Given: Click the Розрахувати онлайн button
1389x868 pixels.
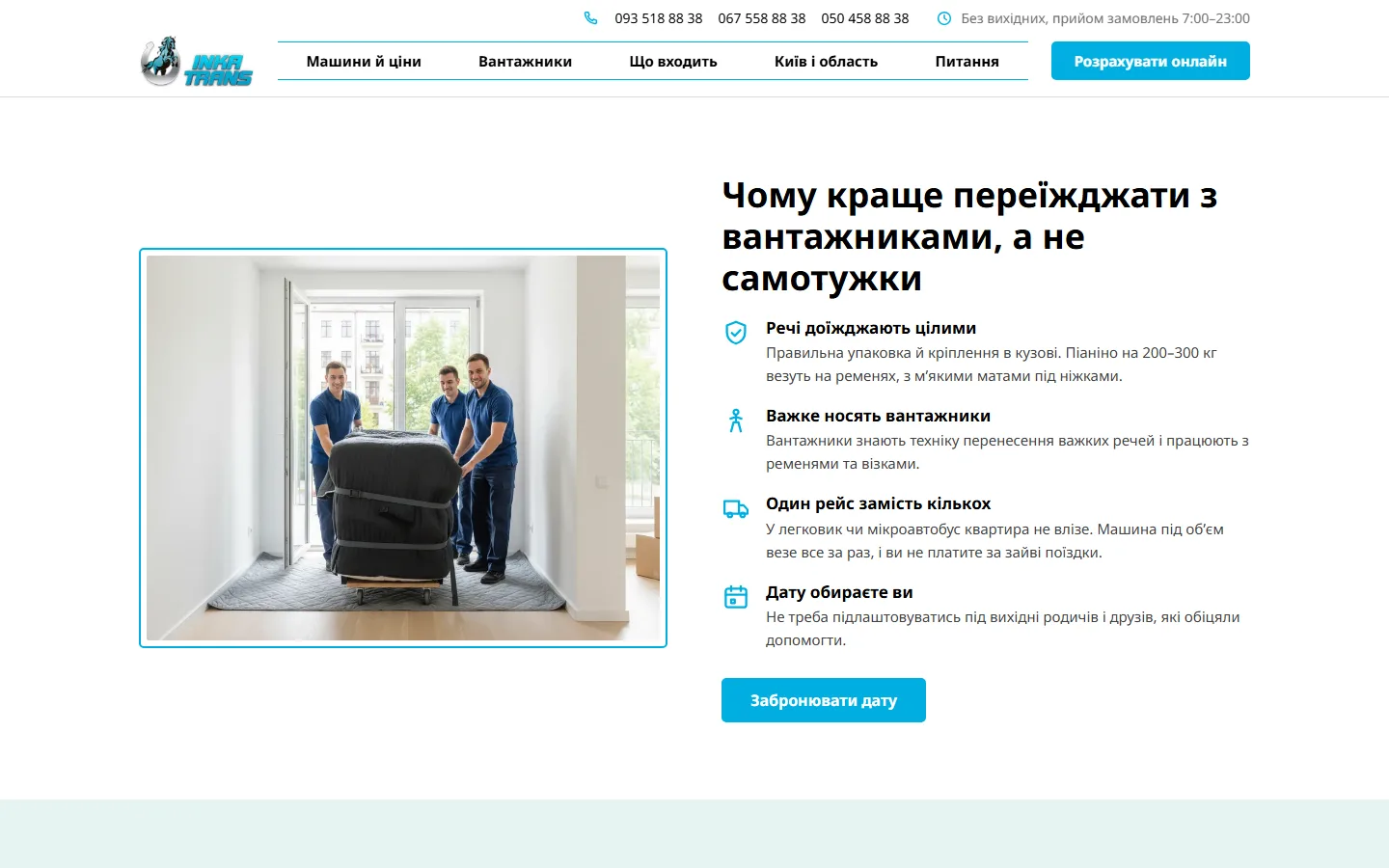Looking at the screenshot, I should (1151, 61).
